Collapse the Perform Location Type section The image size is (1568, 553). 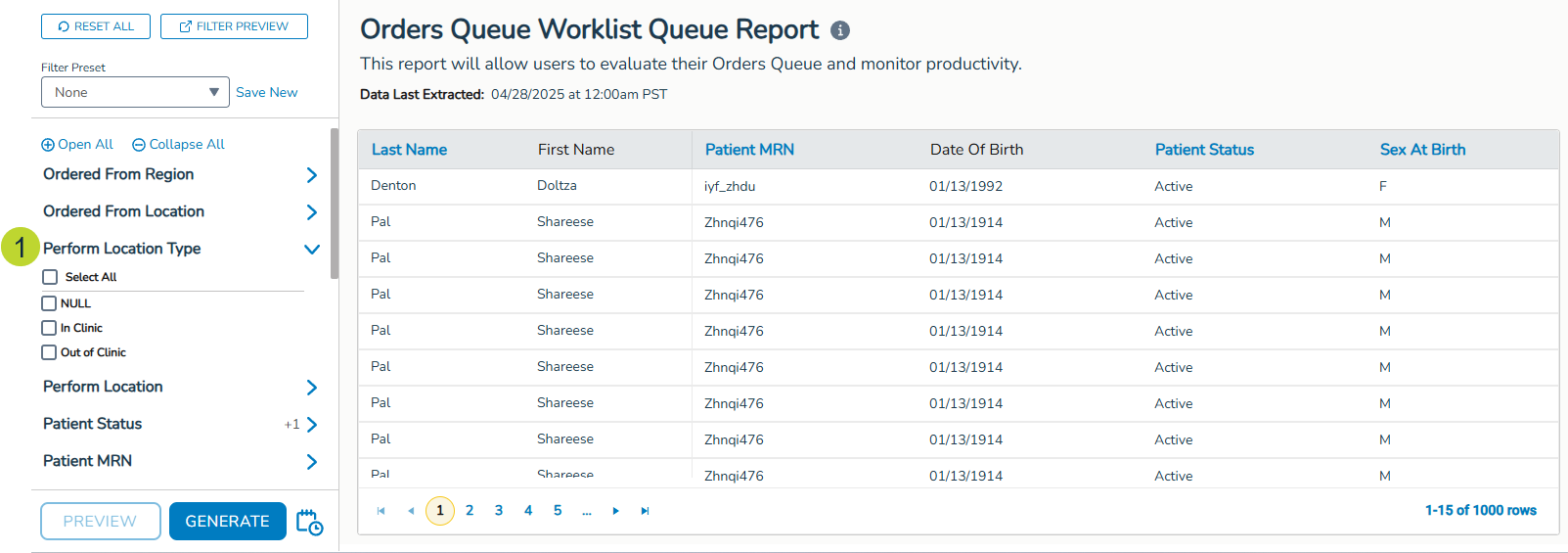(x=311, y=250)
